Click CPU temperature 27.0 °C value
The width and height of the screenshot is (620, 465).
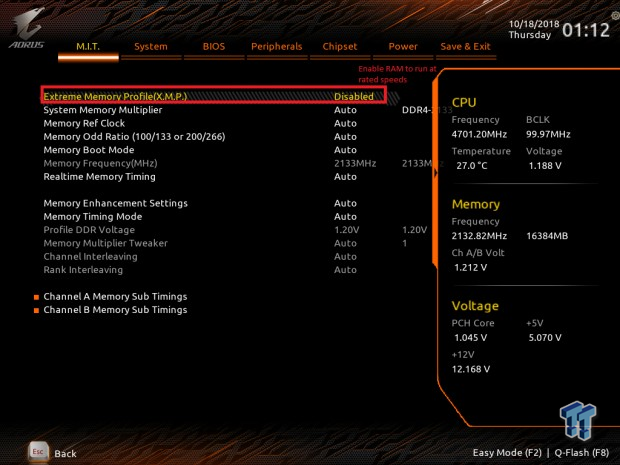[x=472, y=166]
